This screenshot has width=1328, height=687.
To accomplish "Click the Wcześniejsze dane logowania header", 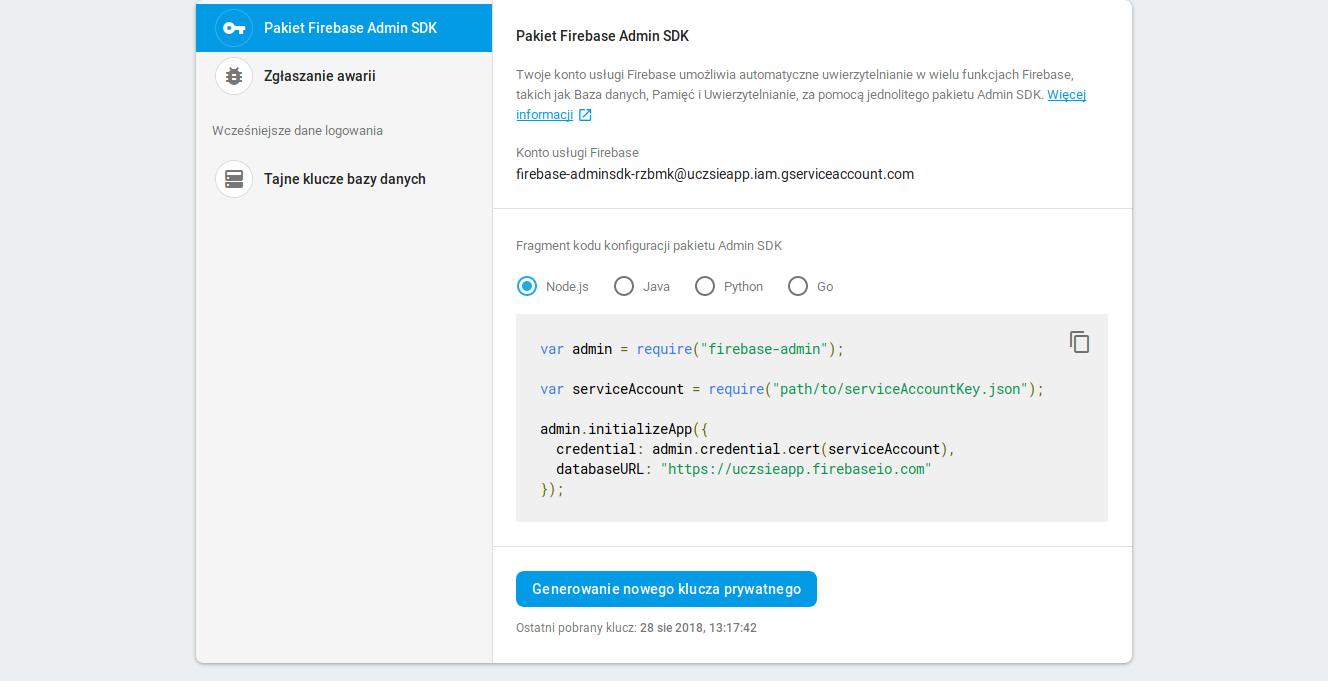I will click(x=297, y=131).
